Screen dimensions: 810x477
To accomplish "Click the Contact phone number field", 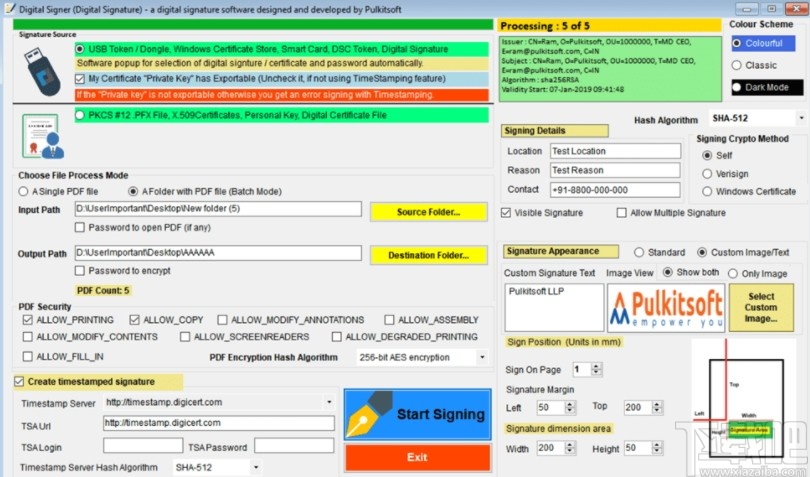I will click(615, 190).
